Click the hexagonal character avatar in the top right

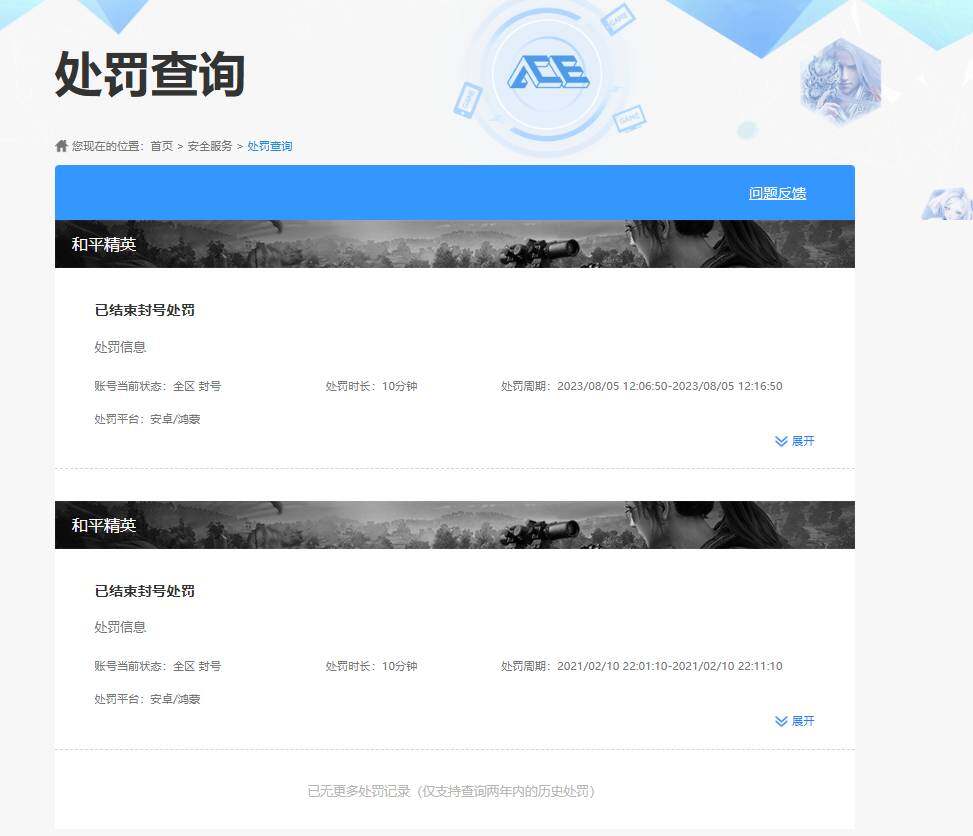(841, 81)
